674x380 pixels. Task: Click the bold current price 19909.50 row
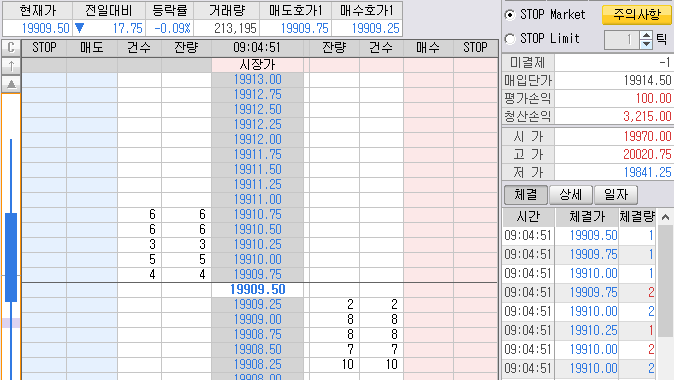pyautogui.click(x=257, y=290)
